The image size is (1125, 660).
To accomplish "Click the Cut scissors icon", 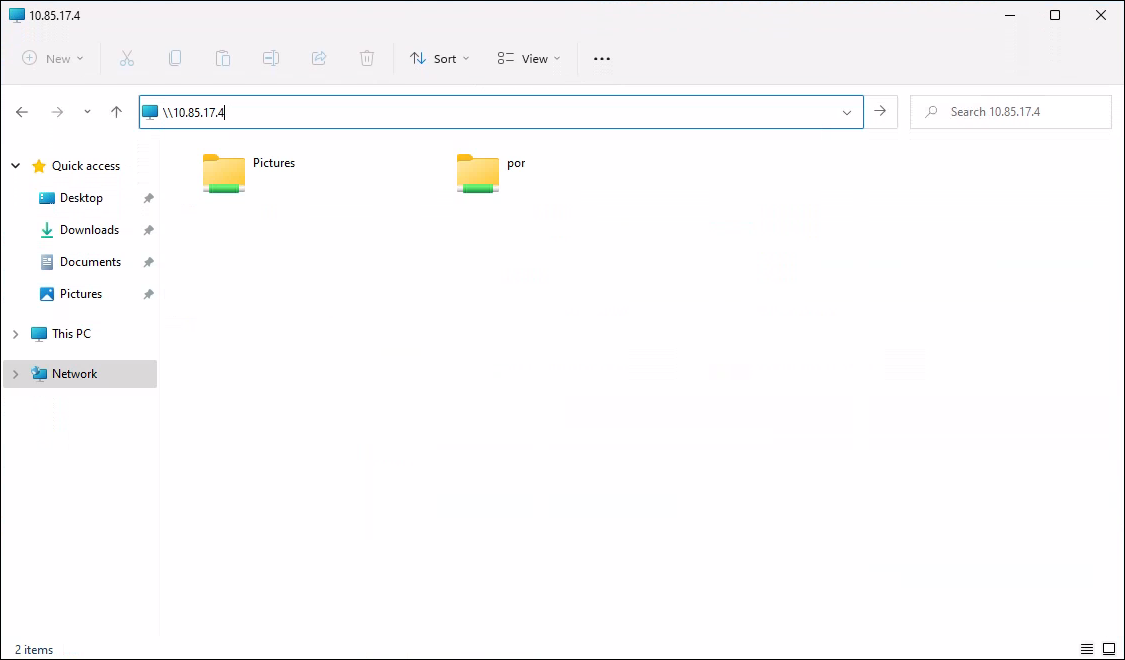I will tap(127, 59).
